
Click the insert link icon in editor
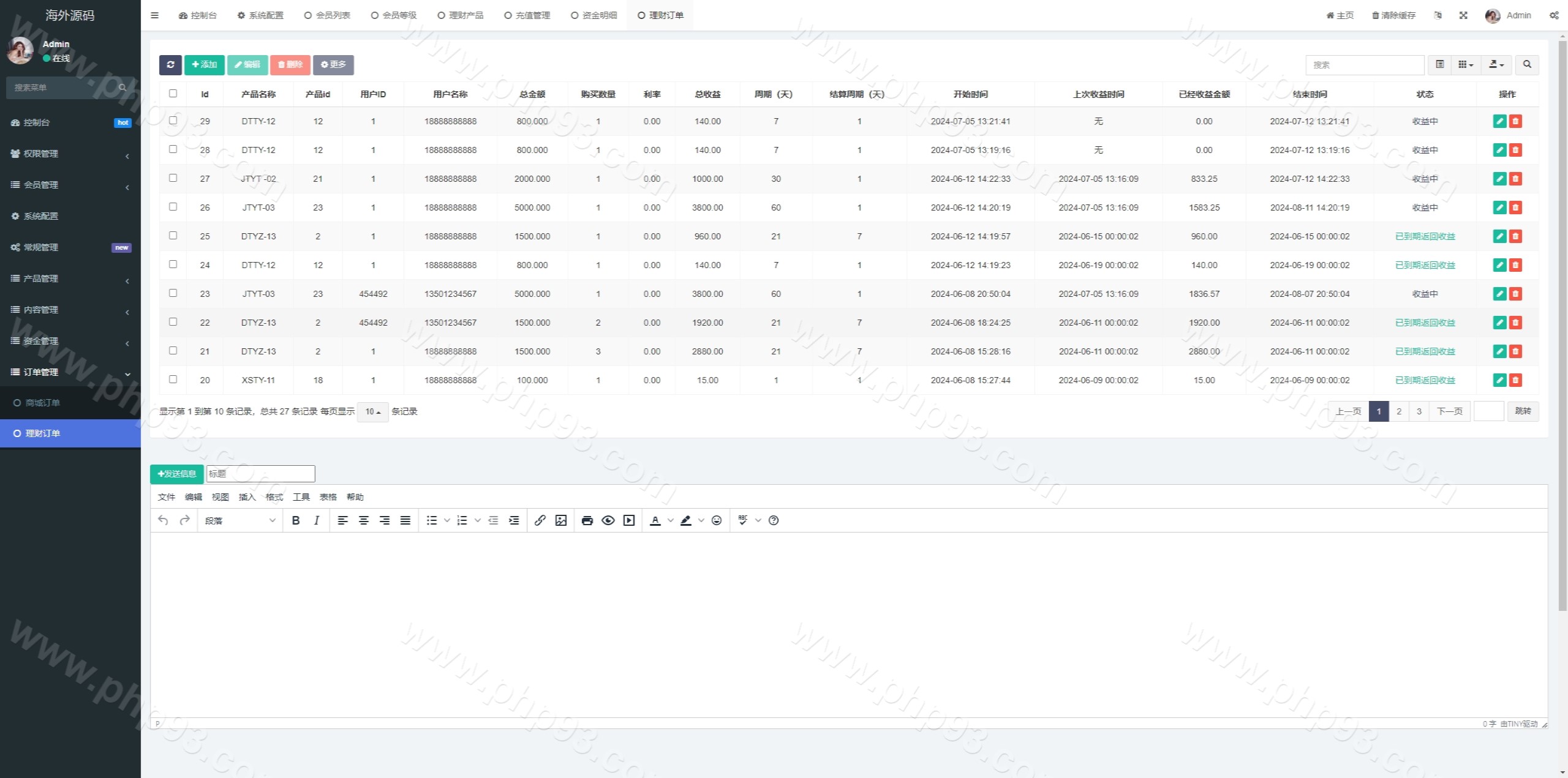point(540,520)
